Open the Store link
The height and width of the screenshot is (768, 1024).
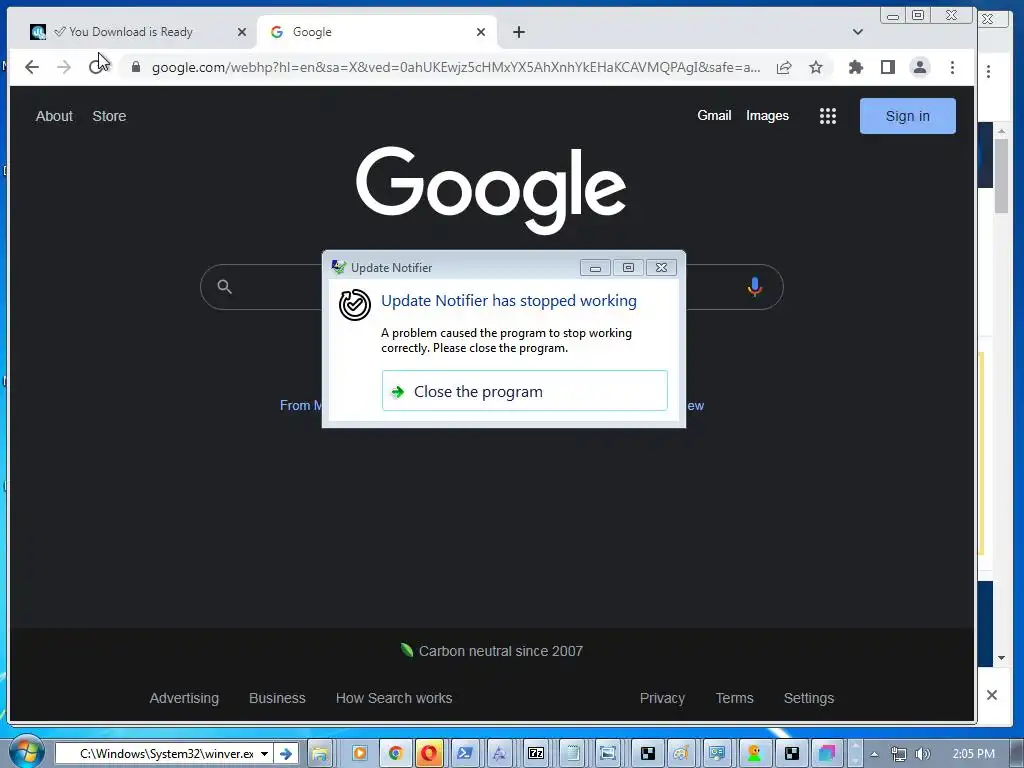pyautogui.click(x=109, y=116)
